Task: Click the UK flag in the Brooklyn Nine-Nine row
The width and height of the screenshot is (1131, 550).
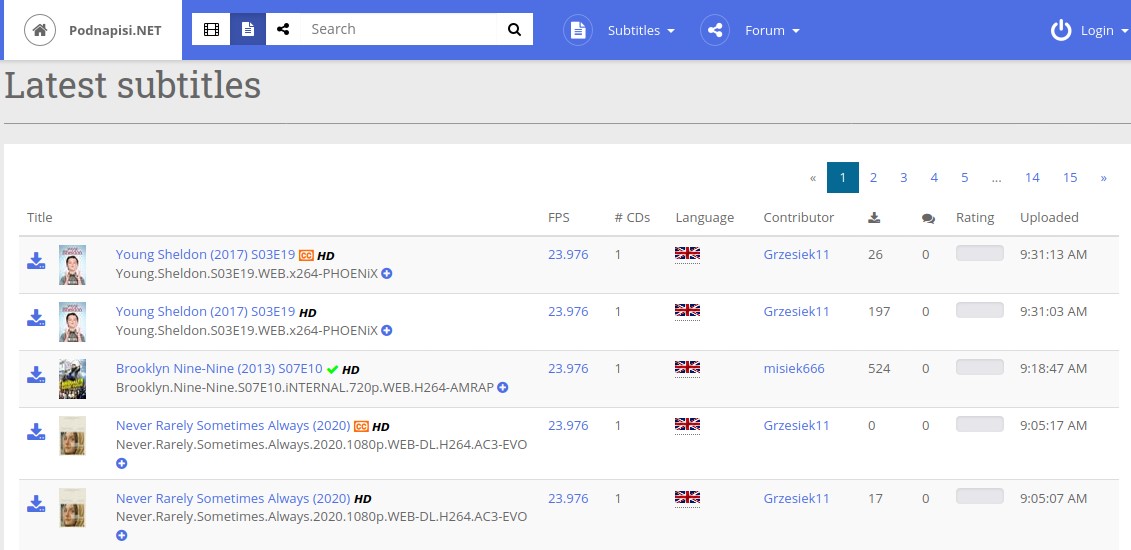Action: tap(687, 368)
